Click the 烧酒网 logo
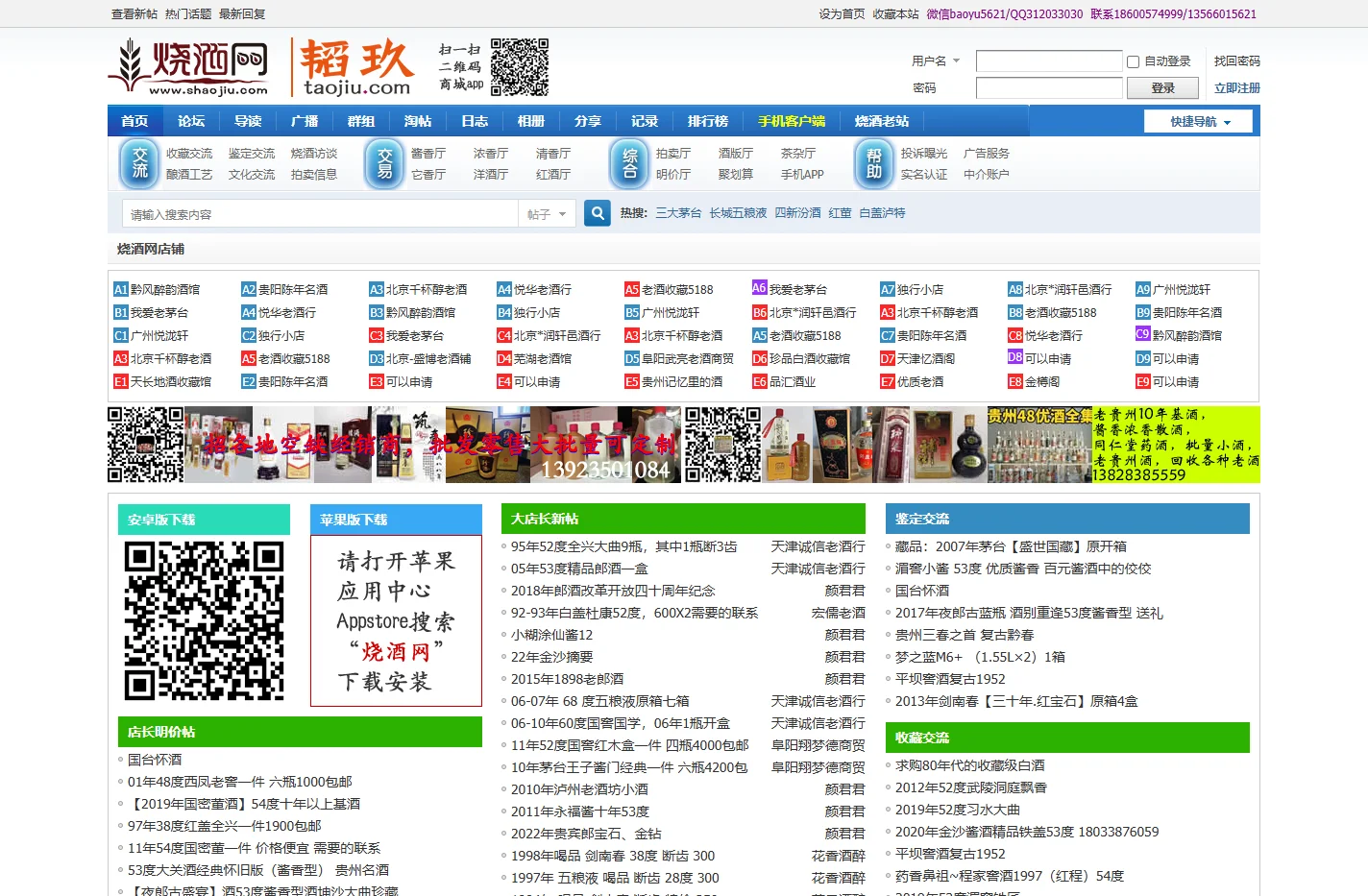 (188, 67)
